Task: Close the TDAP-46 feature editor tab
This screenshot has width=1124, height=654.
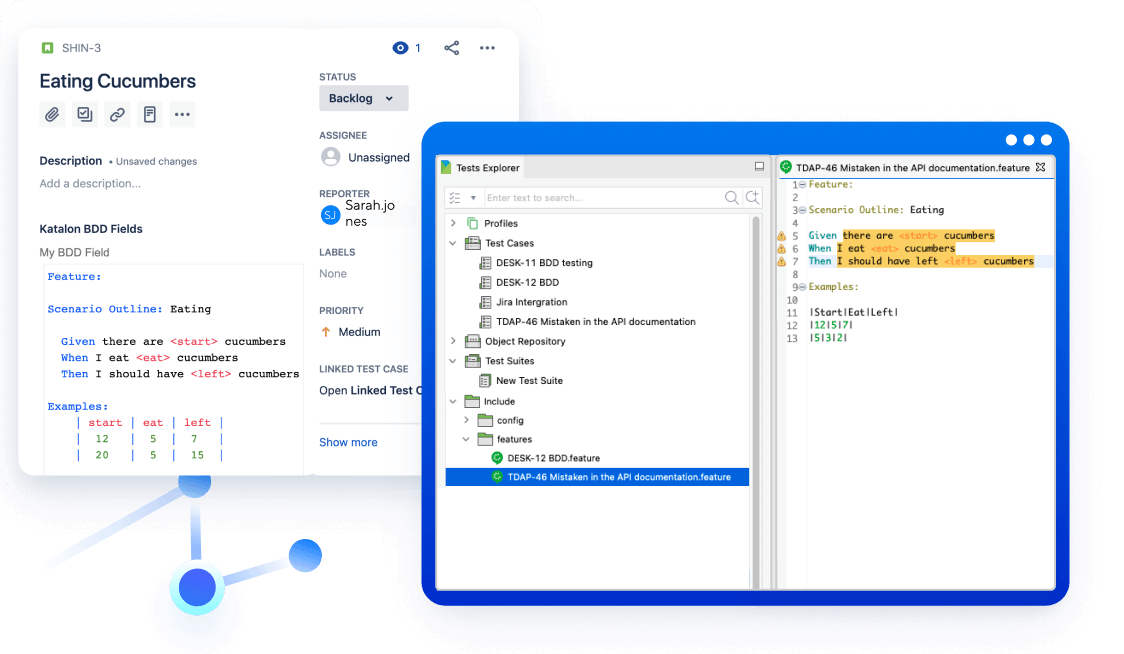Action: tap(1041, 167)
